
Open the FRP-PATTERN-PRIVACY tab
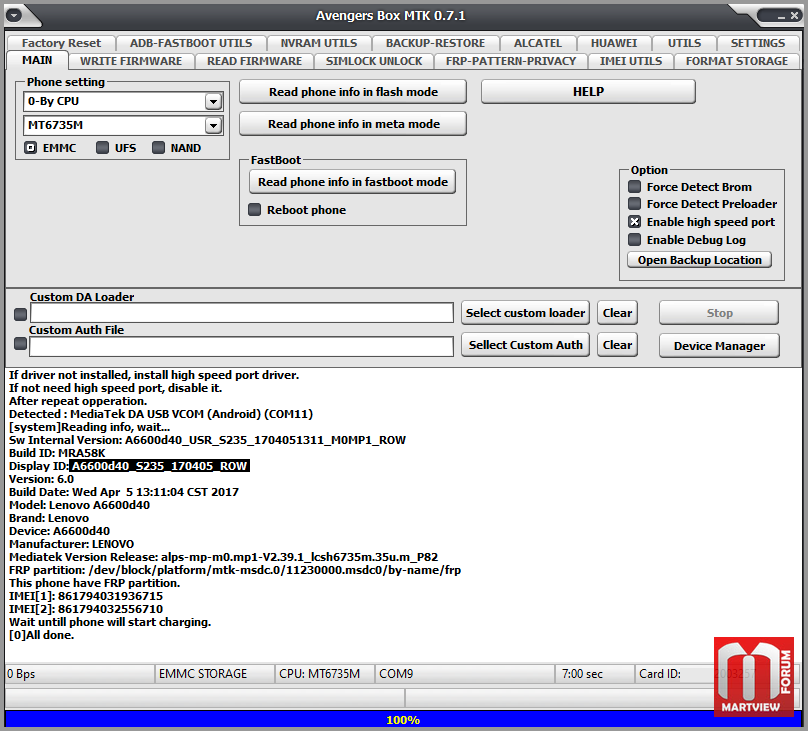(x=511, y=61)
